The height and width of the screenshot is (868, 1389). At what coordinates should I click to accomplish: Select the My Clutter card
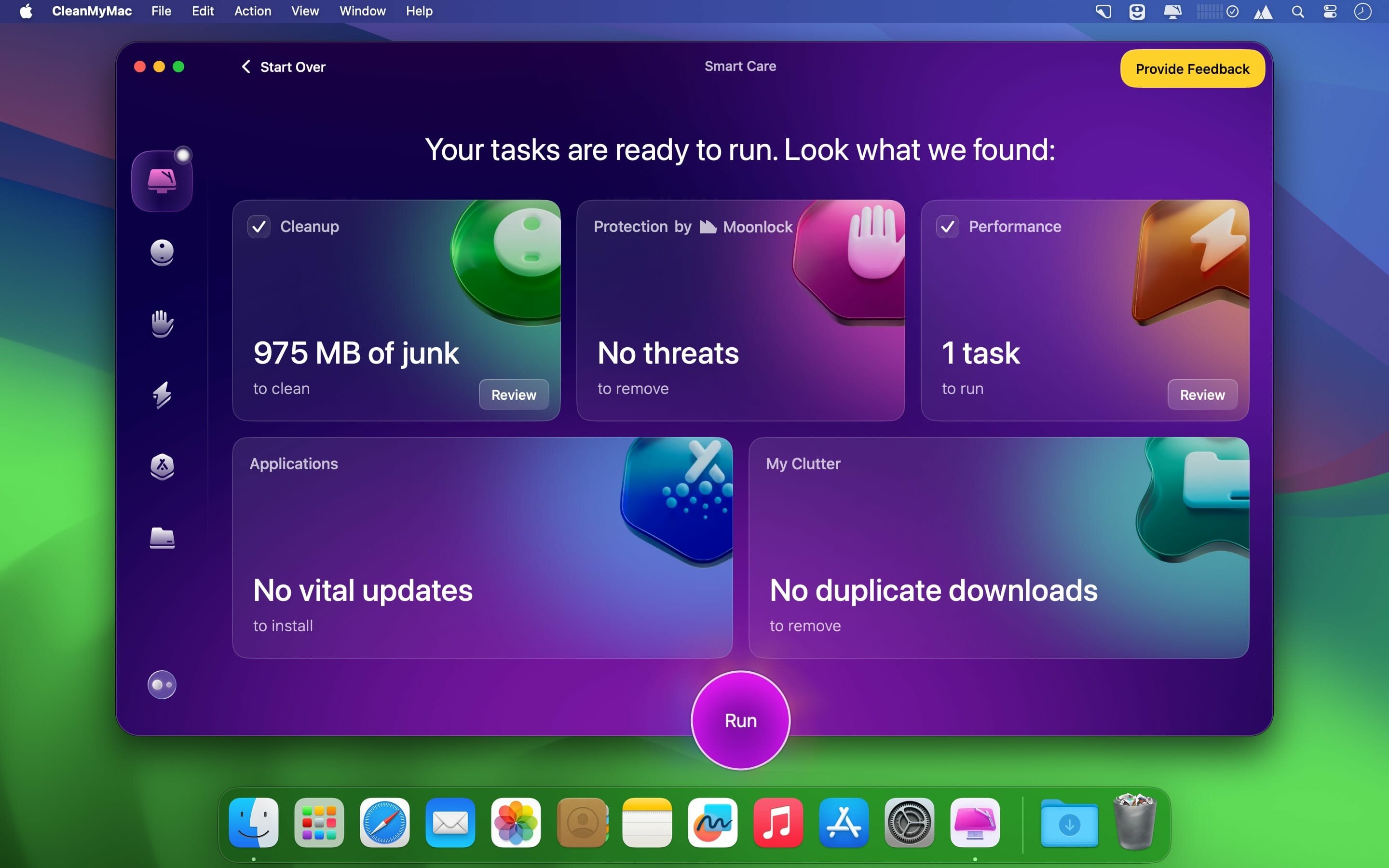[998, 547]
